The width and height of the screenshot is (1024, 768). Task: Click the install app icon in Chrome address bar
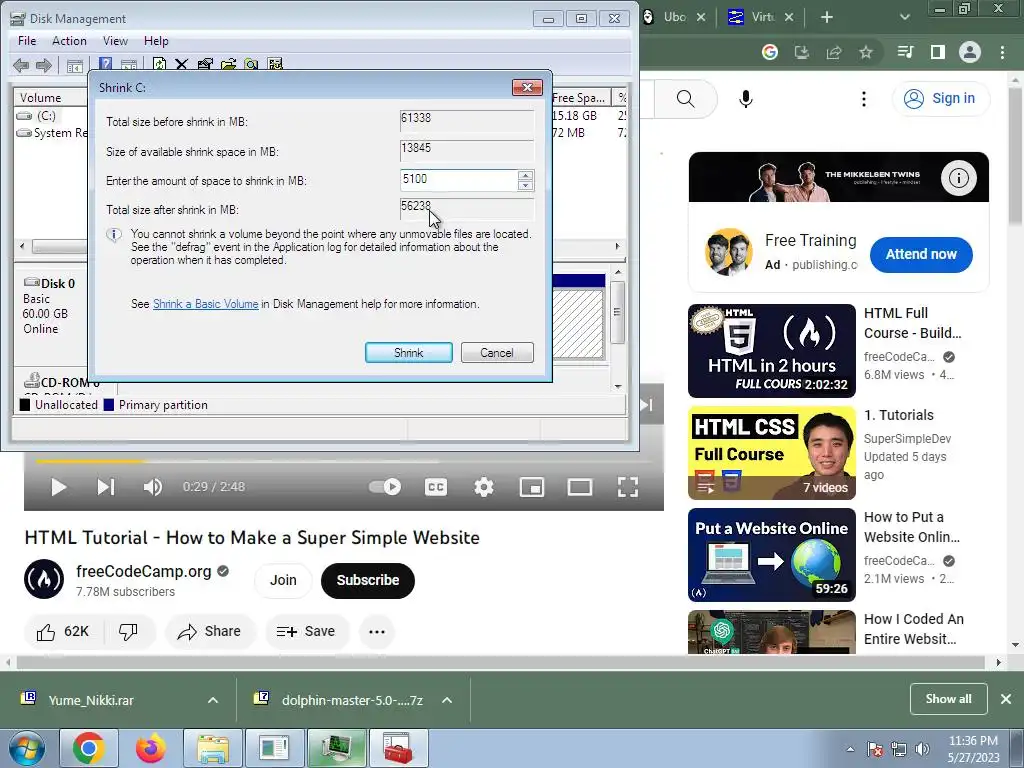(801, 52)
